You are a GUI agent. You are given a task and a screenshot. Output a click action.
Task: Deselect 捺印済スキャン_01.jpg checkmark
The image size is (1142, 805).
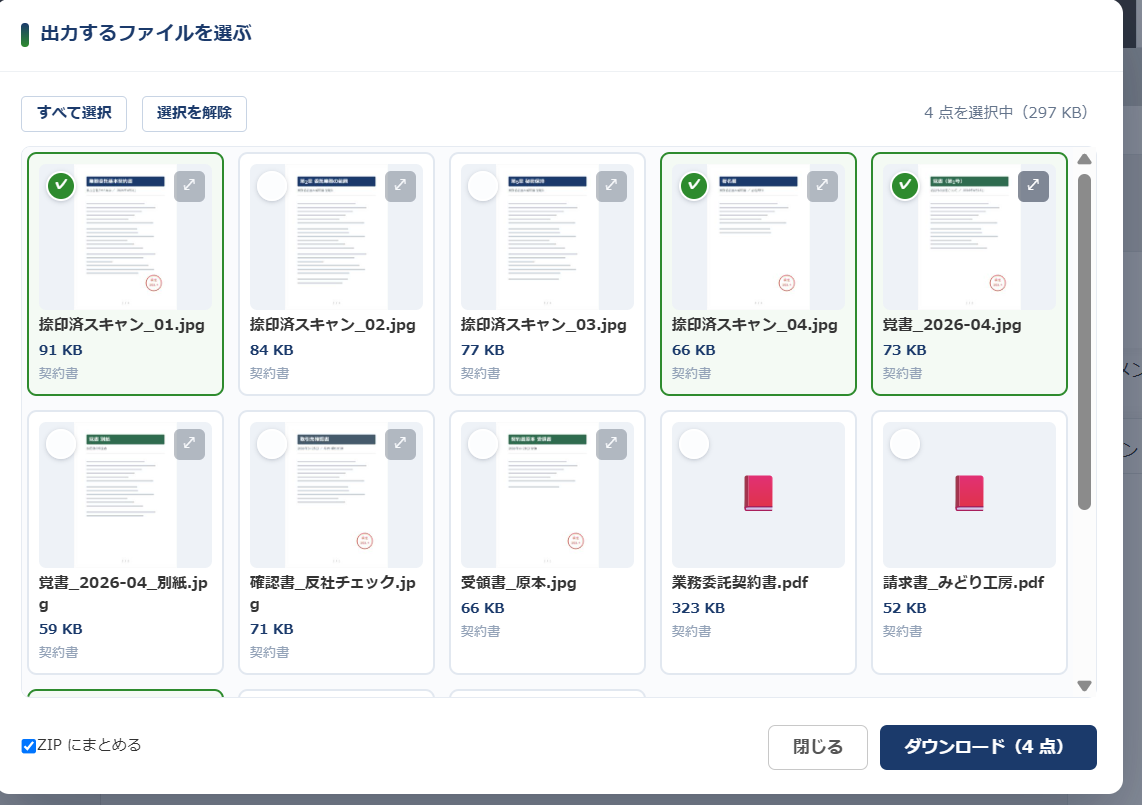(x=61, y=186)
